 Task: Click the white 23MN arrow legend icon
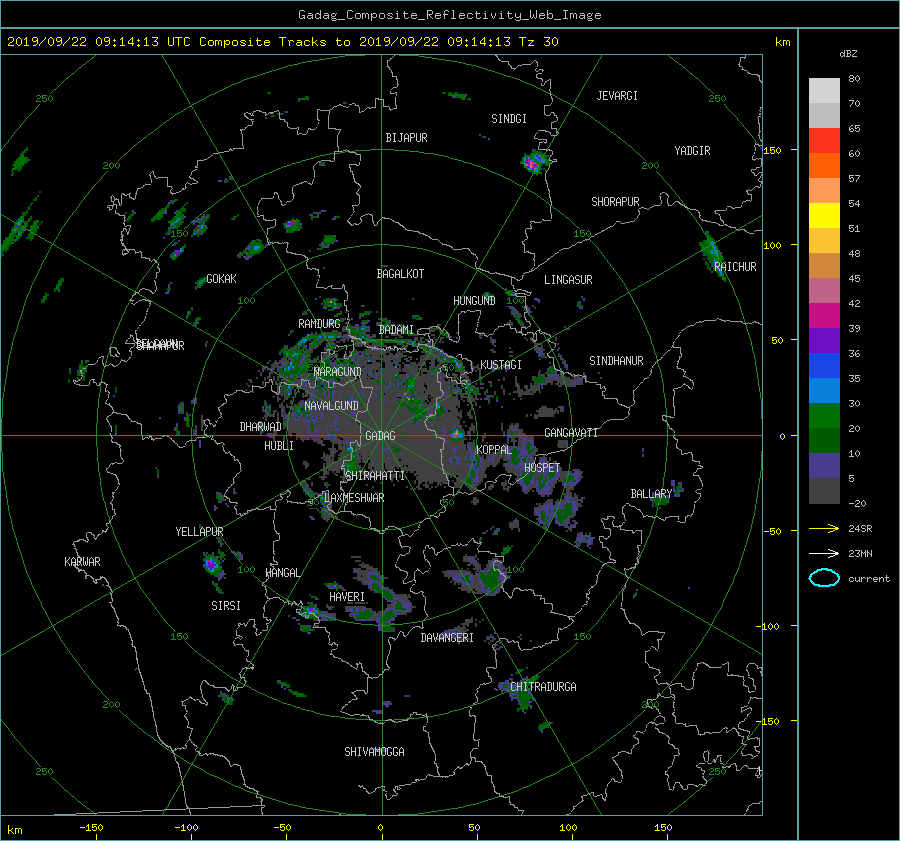(824, 553)
